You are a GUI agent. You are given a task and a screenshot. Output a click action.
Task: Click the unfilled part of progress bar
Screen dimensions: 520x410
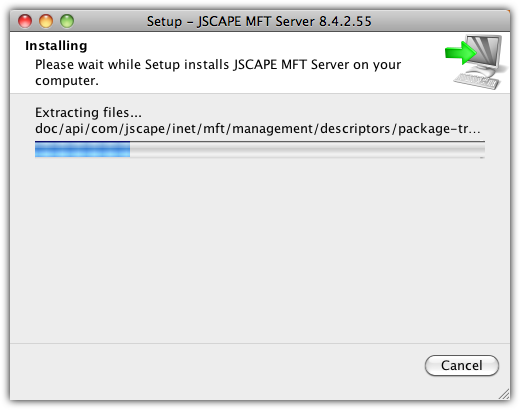[307, 149]
